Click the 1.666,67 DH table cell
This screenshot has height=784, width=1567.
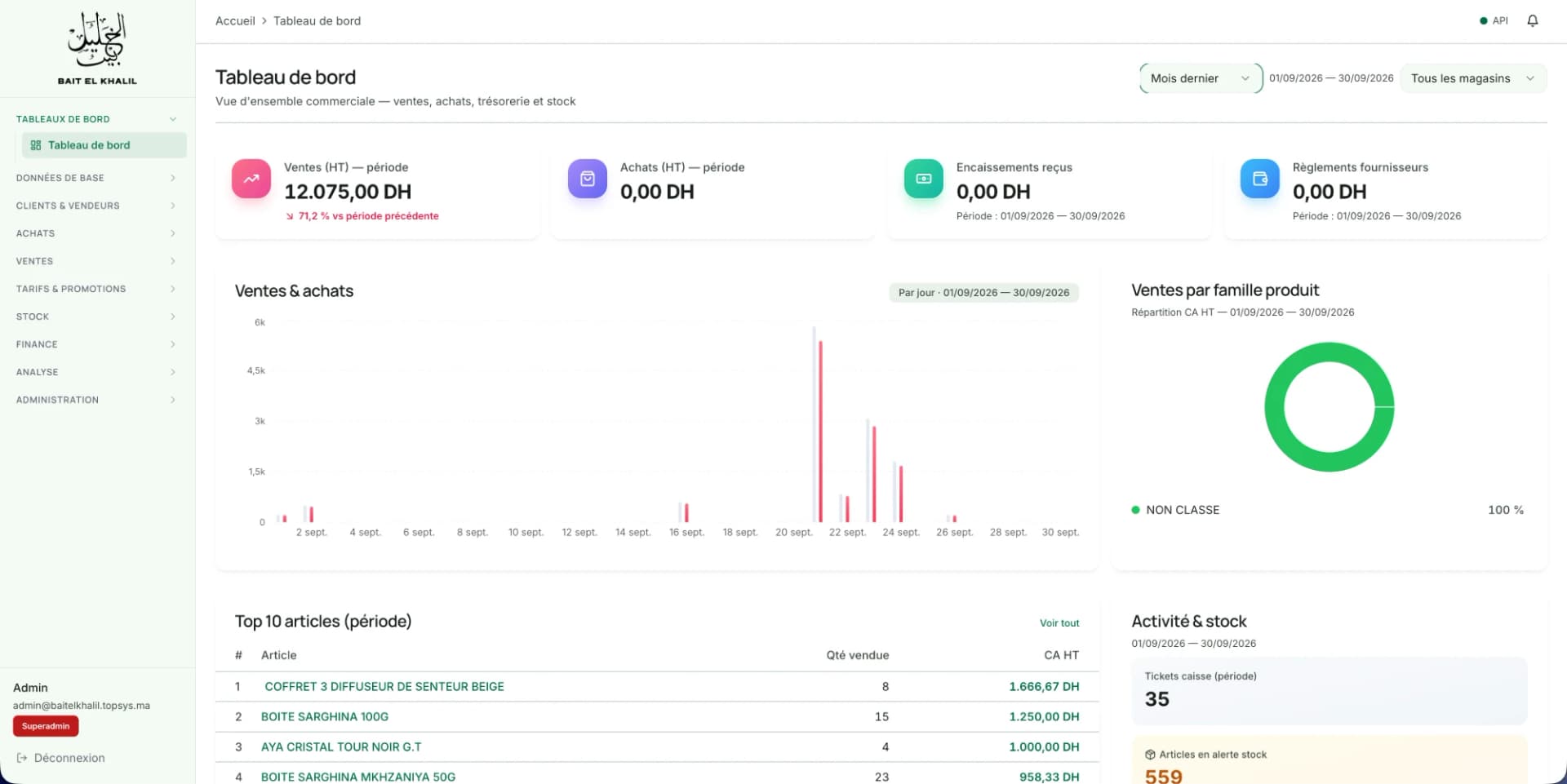(x=1044, y=687)
